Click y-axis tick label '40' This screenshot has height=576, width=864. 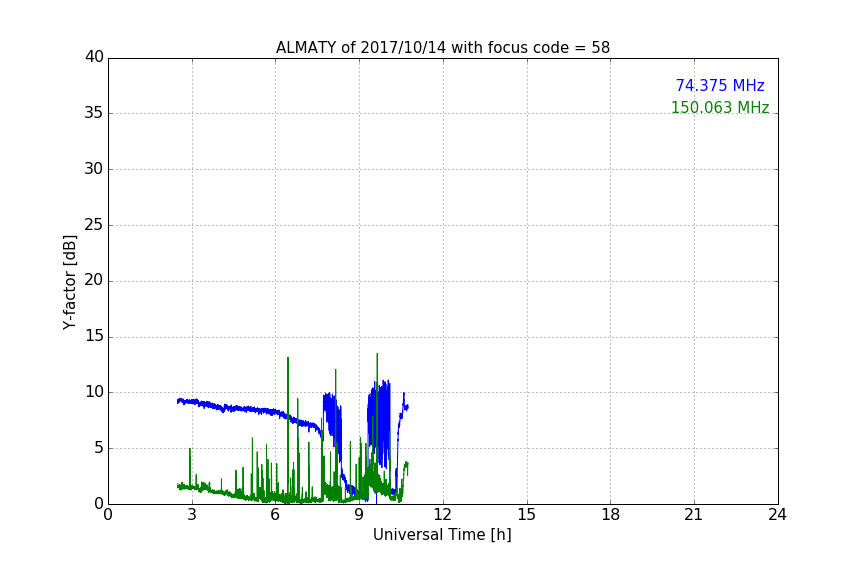[94, 57]
